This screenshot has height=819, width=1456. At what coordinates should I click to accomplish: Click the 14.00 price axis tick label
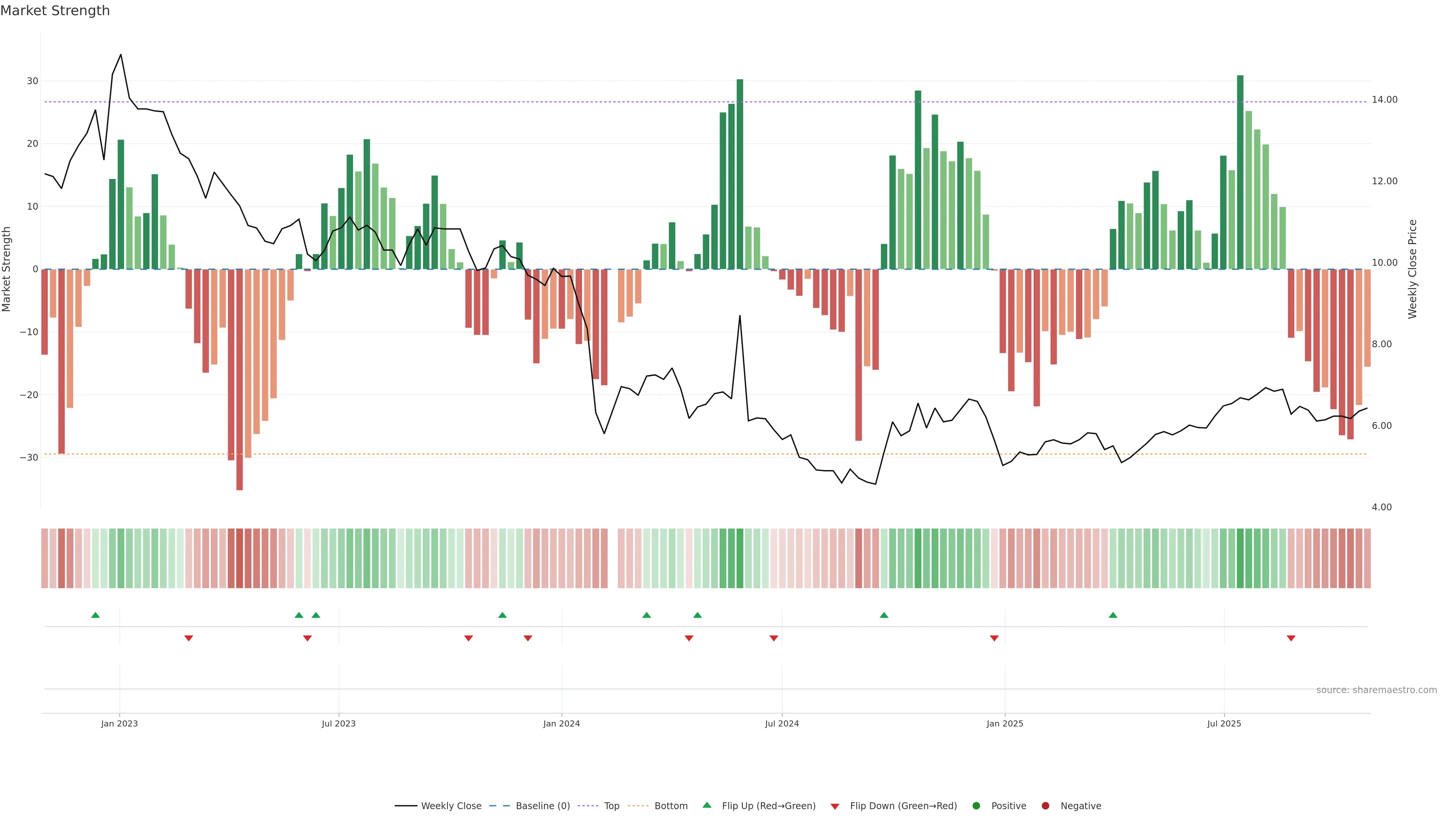point(1384,99)
